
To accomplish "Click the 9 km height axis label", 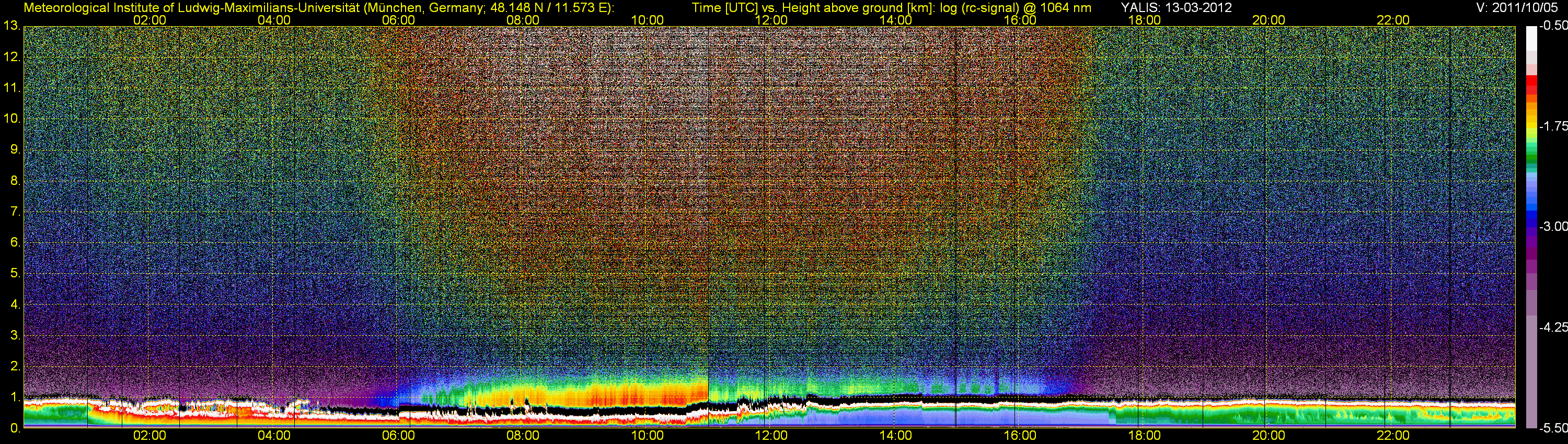I will point(14,149).
